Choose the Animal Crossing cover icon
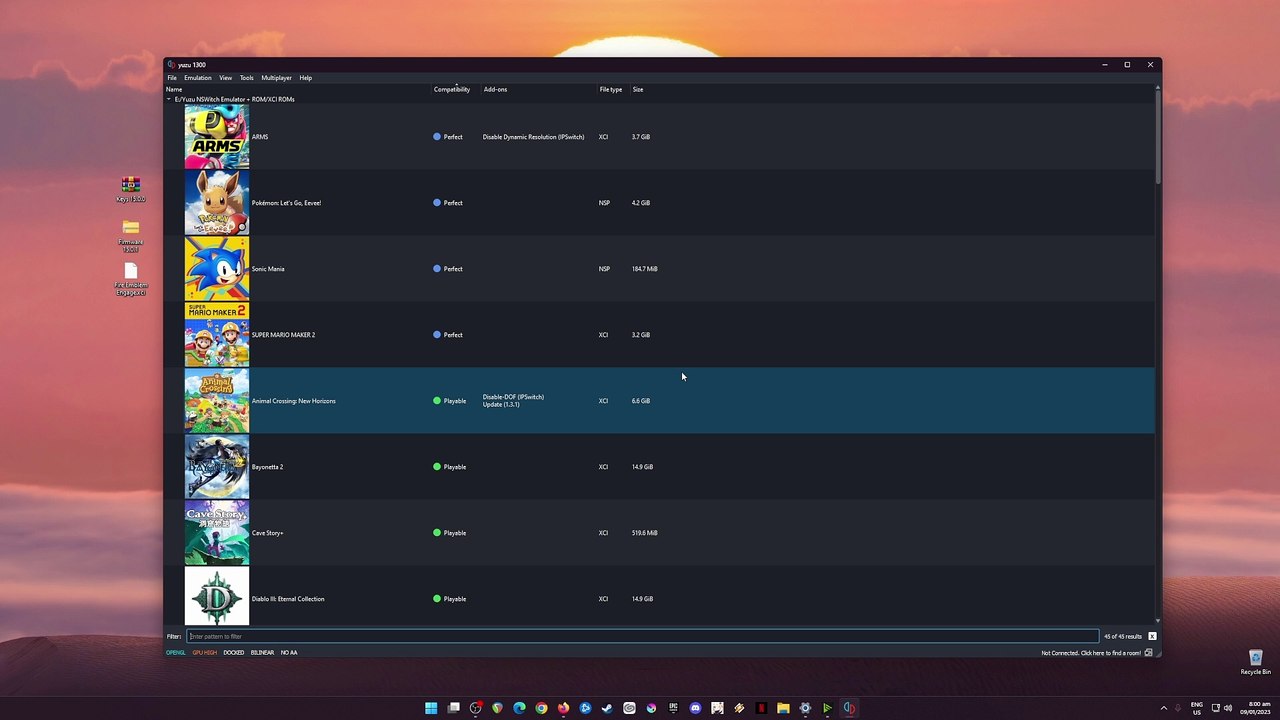Screen dimensions: 1280x720 (x=217, y=401)
